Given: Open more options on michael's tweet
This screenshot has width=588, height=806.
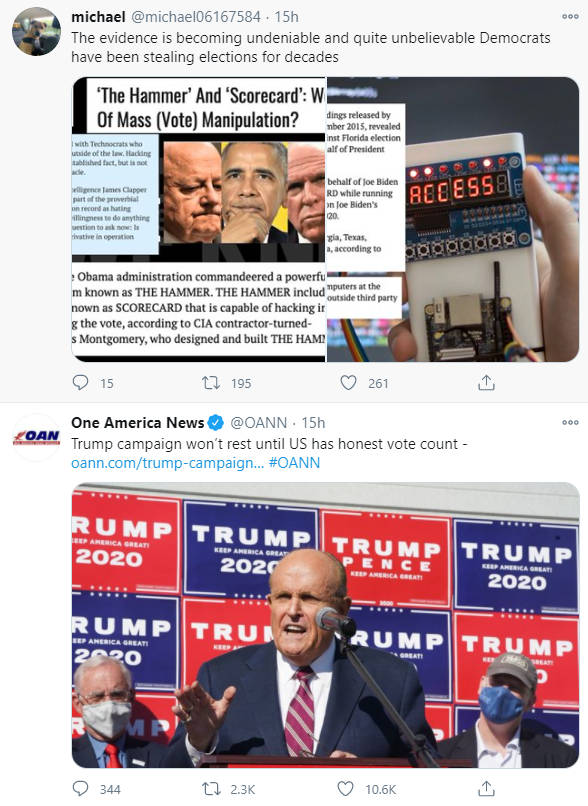Looking at the screenshot, I should click(x=570, y=16).
